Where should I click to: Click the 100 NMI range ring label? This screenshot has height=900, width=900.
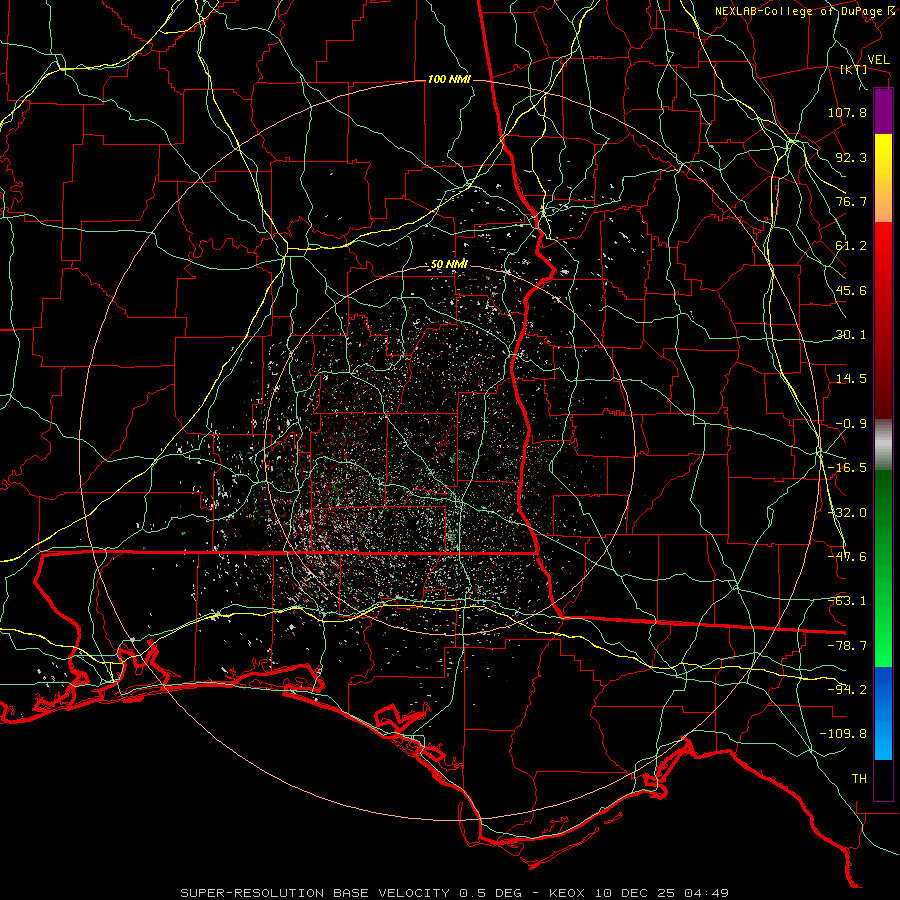pos(449,79)
